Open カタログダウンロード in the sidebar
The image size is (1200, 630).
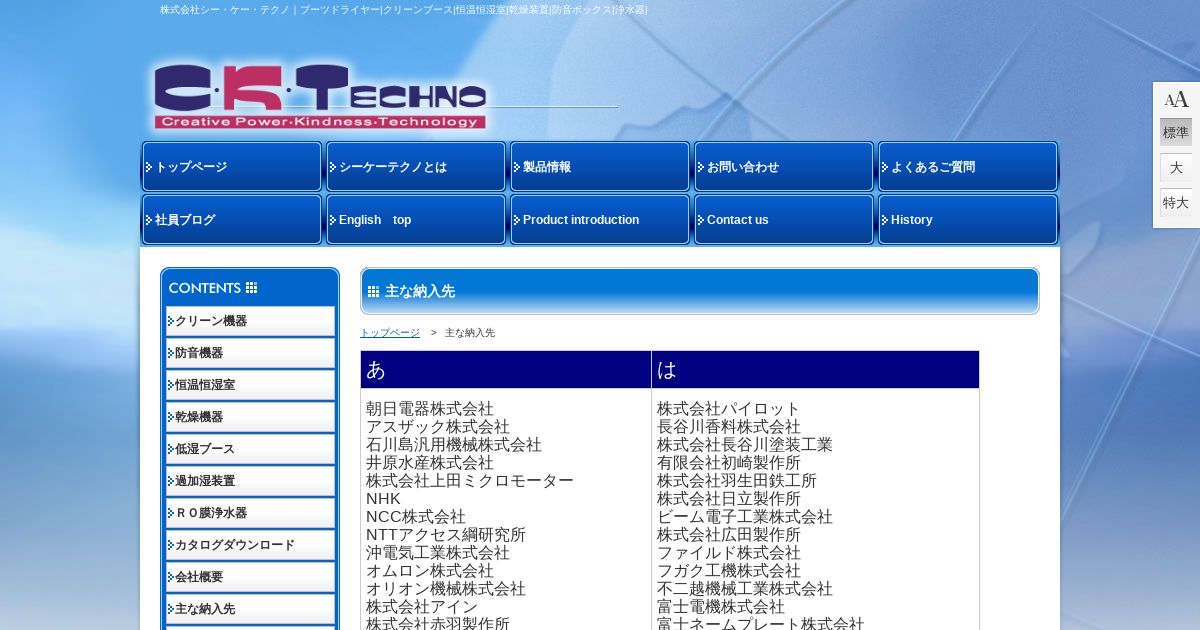(250, 545)
